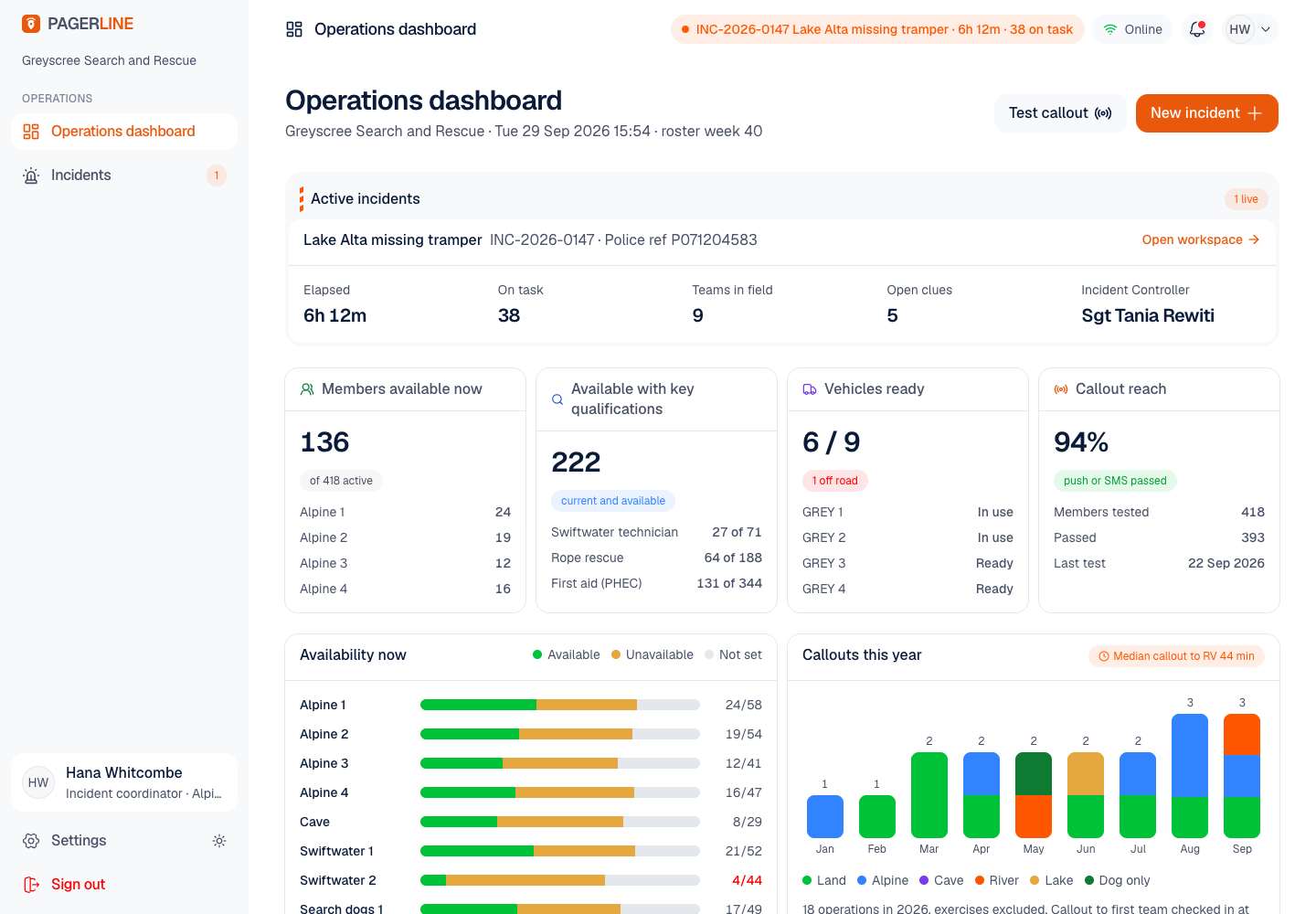Toggle the Available legend item

pyautogui.click(x=567, y=654)
